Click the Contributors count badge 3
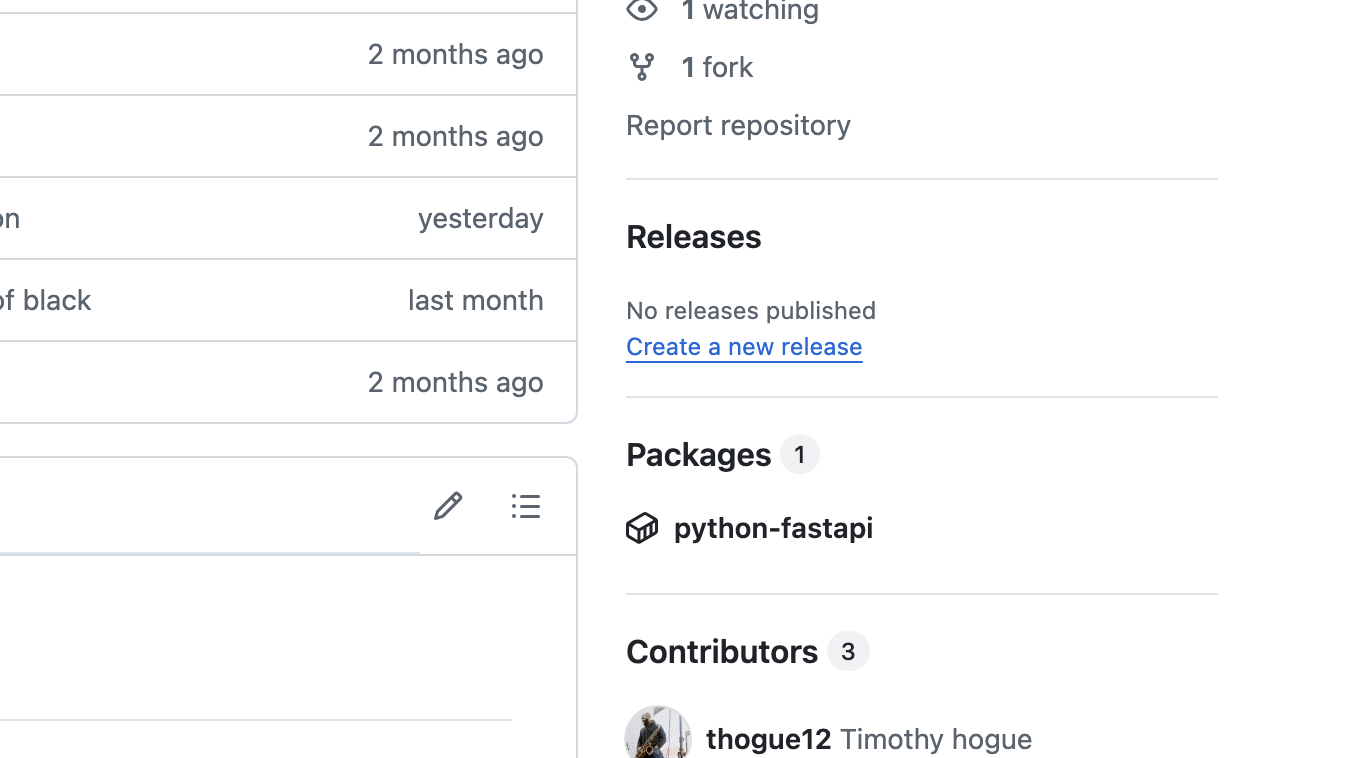 coord(848,652)
